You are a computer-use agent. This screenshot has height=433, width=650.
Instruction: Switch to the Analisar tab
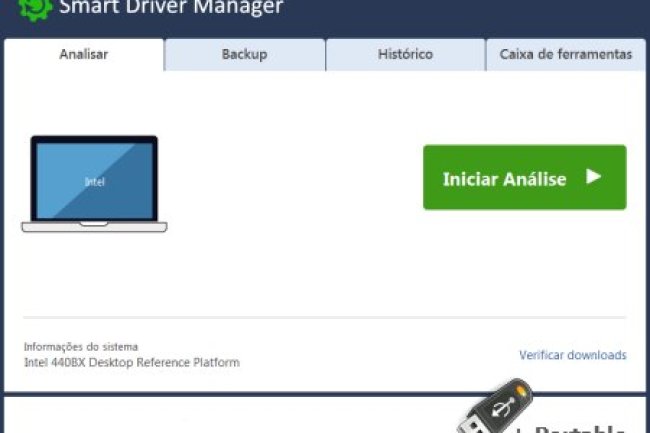pyautogui.click(x=83, y=54)
